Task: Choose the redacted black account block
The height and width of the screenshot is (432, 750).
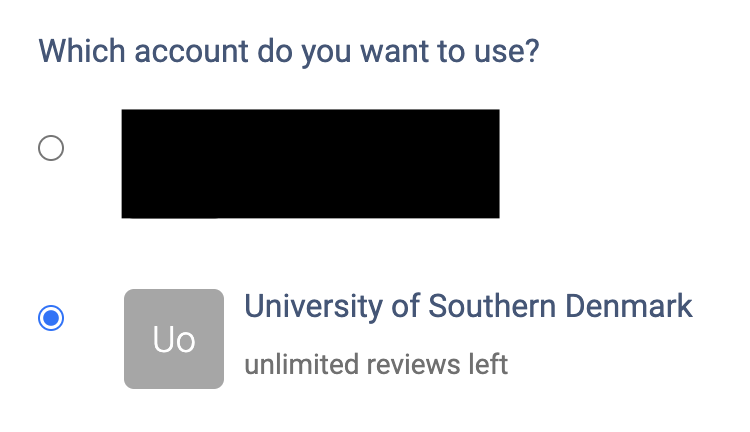Action: pyautogui.click(x=310, y=164)
